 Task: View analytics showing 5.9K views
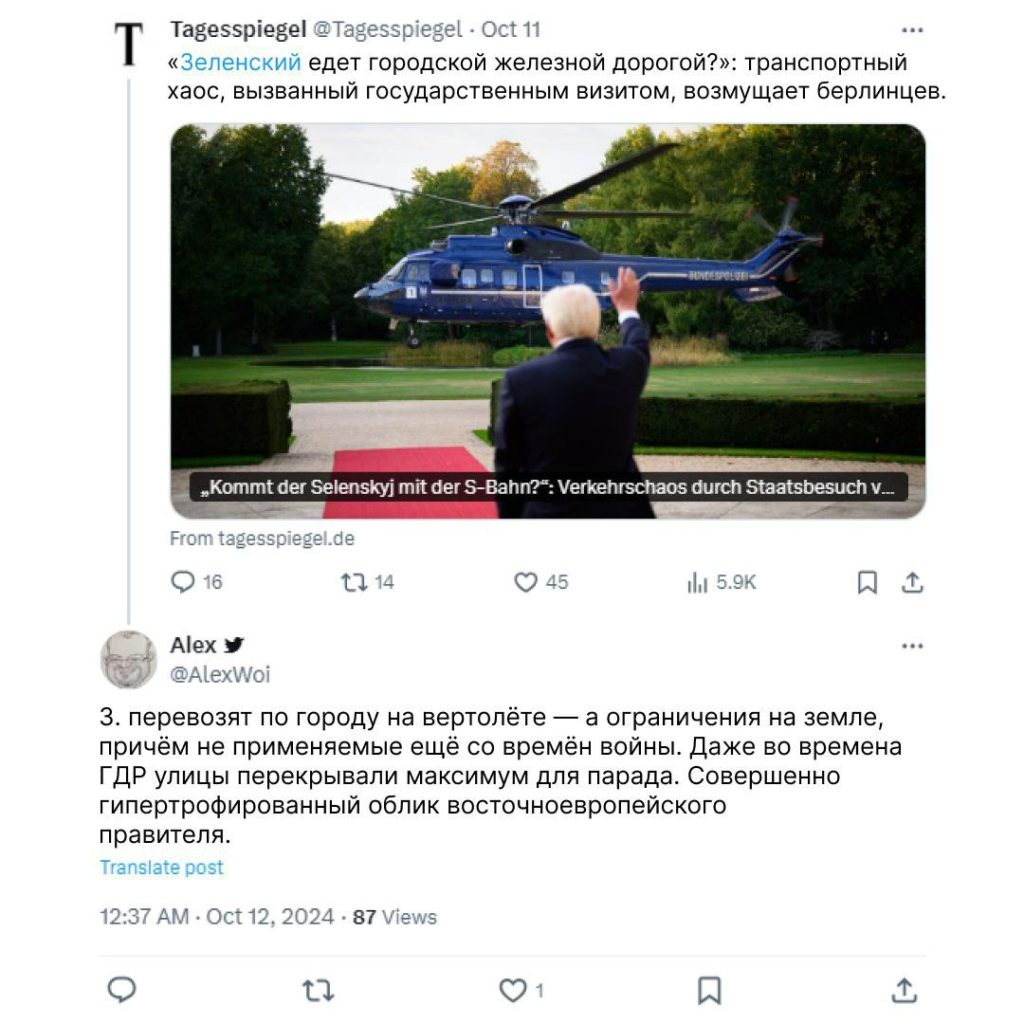click(x=721, y=581)
